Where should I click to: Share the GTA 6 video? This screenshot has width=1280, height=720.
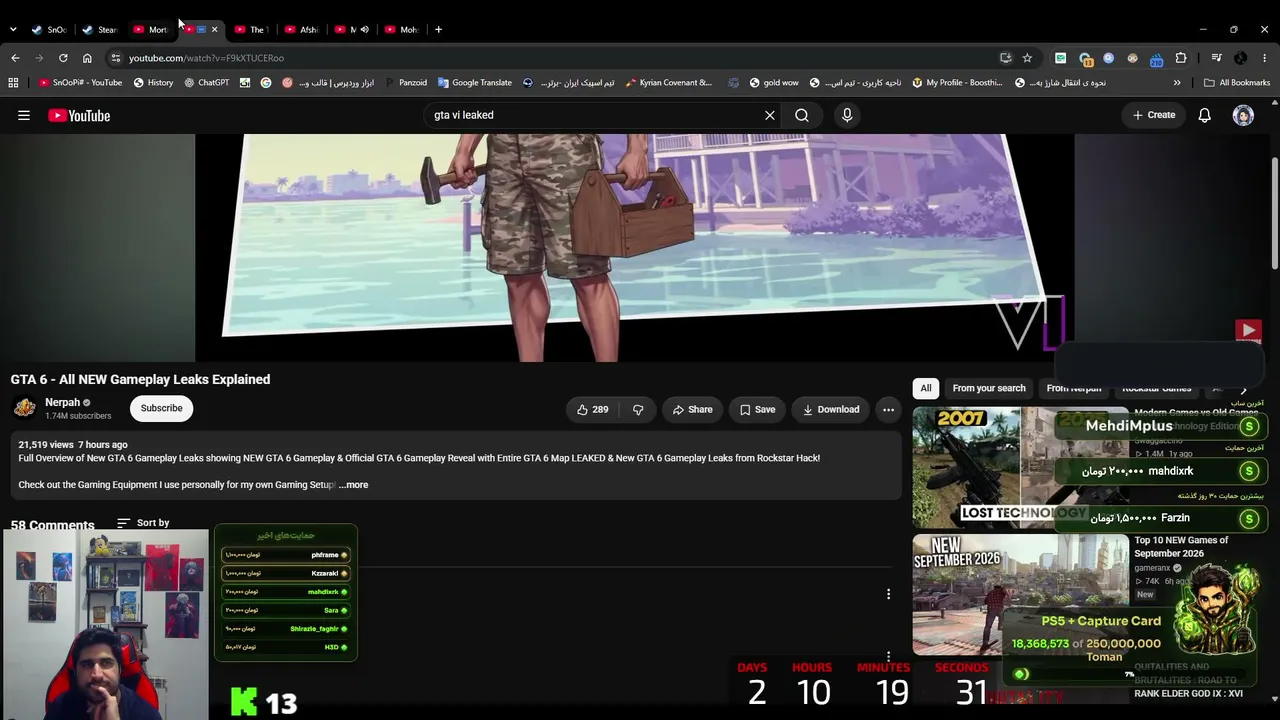(692, 409)
